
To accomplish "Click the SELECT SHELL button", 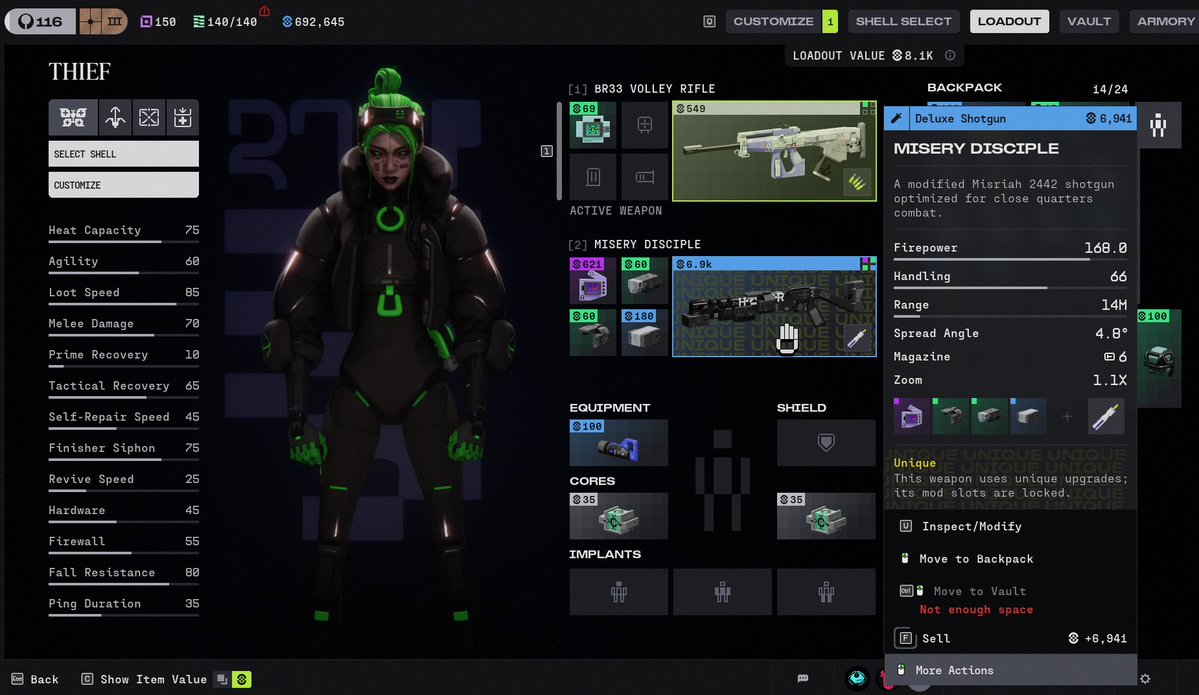I will 124,154.
